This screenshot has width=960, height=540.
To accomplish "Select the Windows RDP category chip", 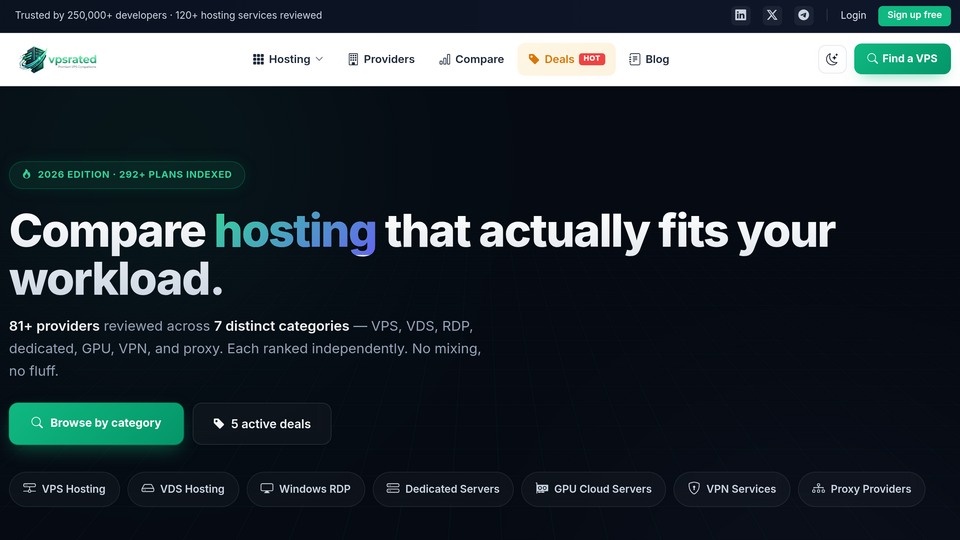I will click(306, 489).
